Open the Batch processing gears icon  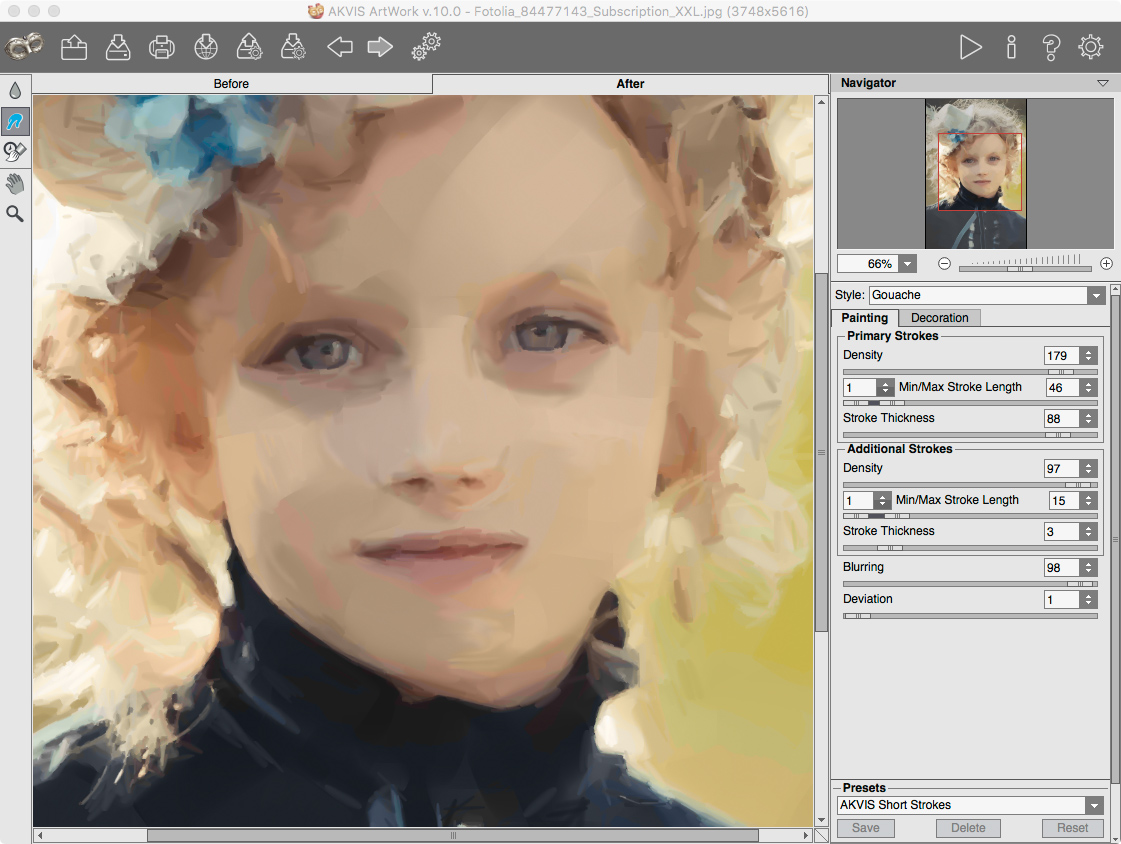426,46
